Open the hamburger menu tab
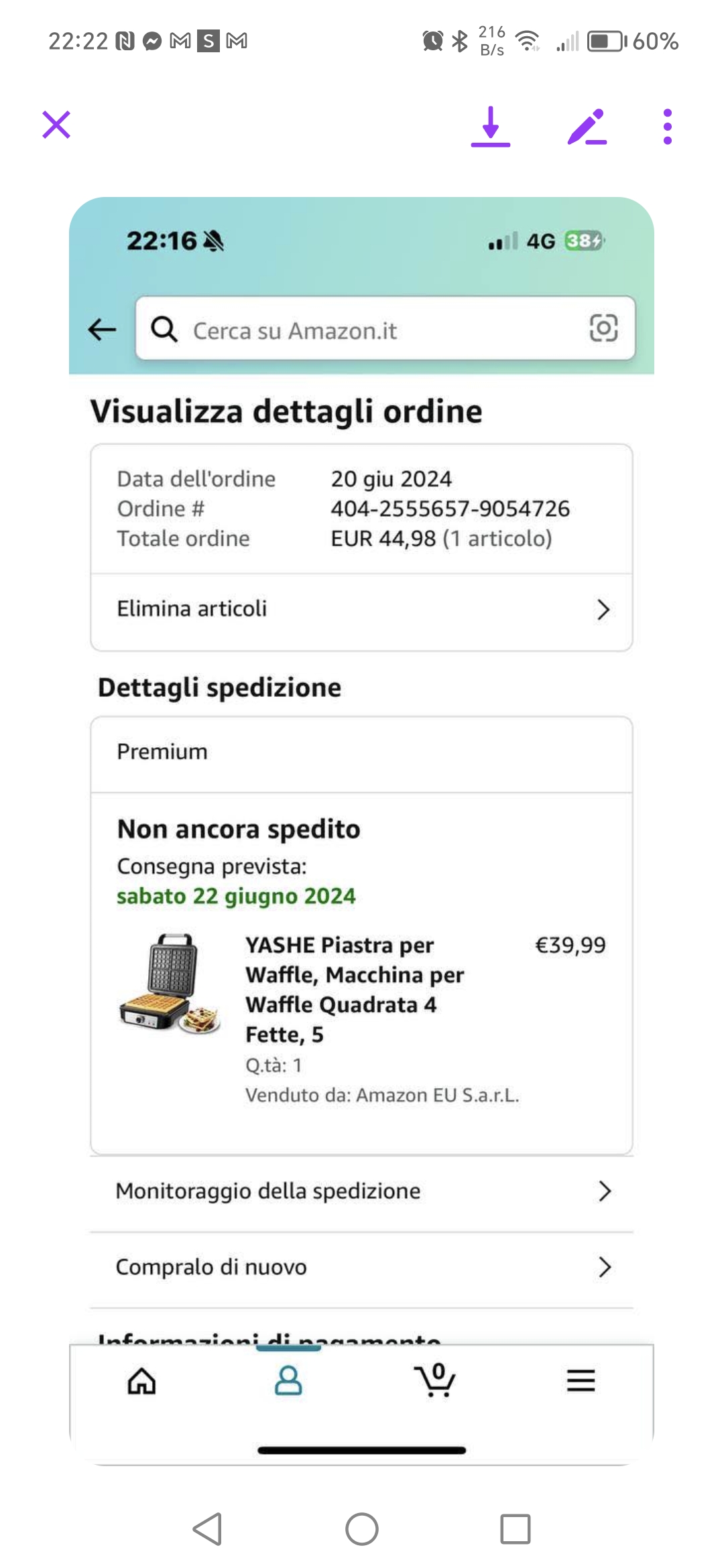 point(581,1380)
